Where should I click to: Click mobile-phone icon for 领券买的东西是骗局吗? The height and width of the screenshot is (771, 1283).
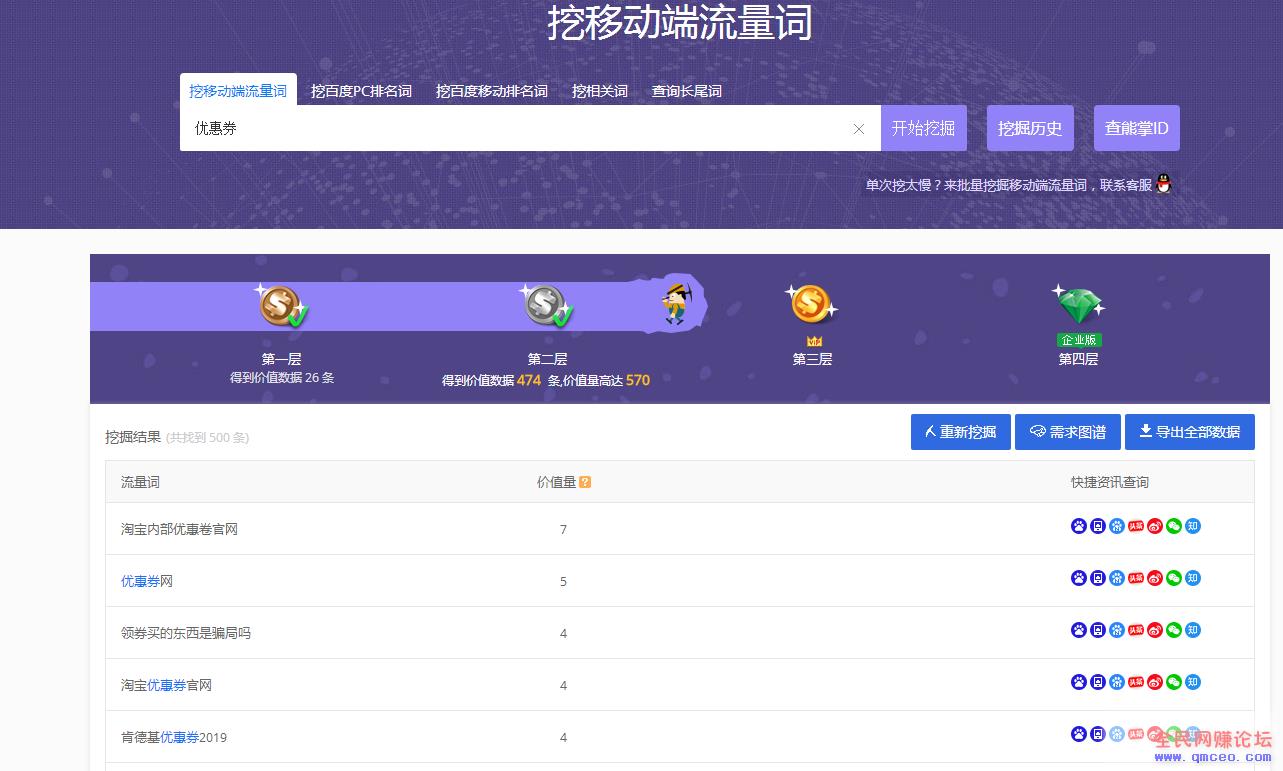[1097, 630]
